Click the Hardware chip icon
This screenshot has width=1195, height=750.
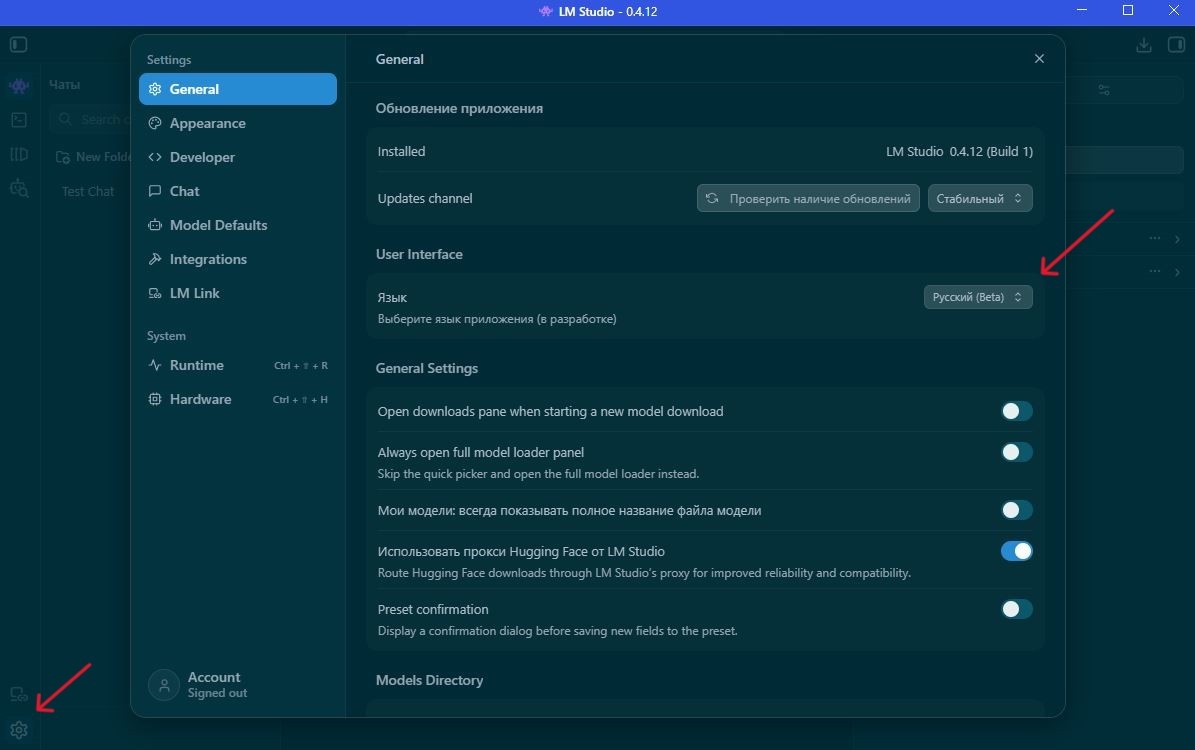(155, 399)
